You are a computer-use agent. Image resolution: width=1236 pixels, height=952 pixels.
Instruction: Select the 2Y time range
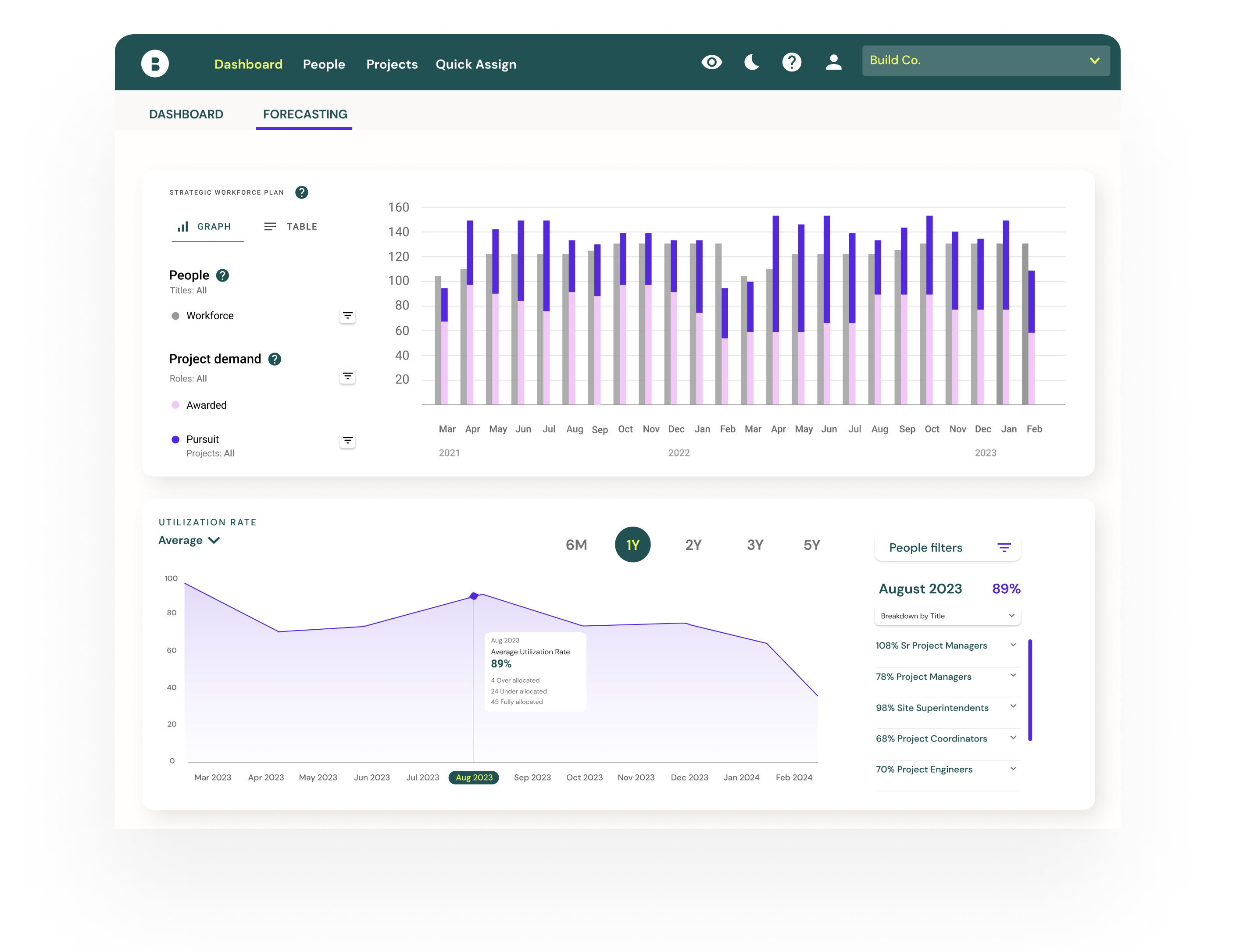(x=693, y=545)
